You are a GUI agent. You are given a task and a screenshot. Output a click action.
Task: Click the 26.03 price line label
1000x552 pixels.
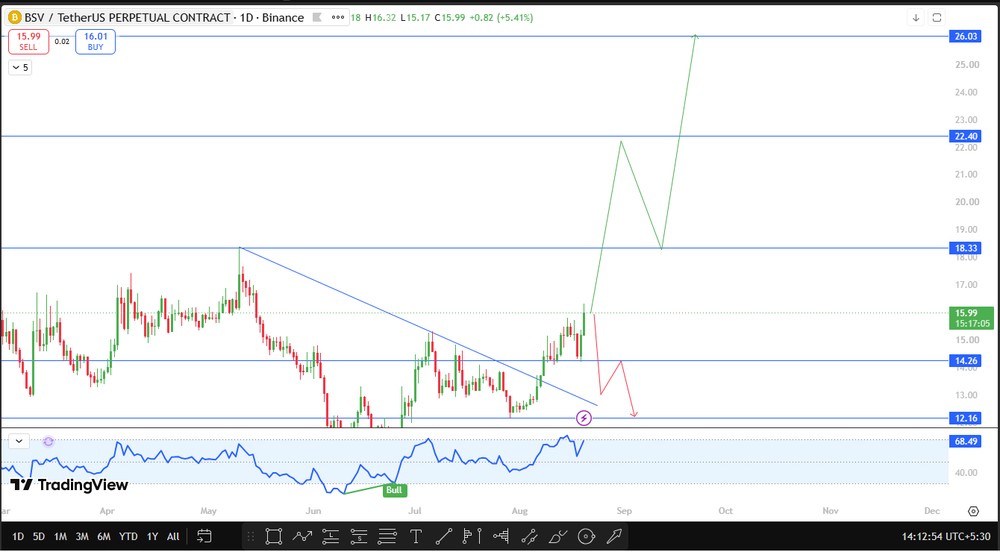coord(964,36)
